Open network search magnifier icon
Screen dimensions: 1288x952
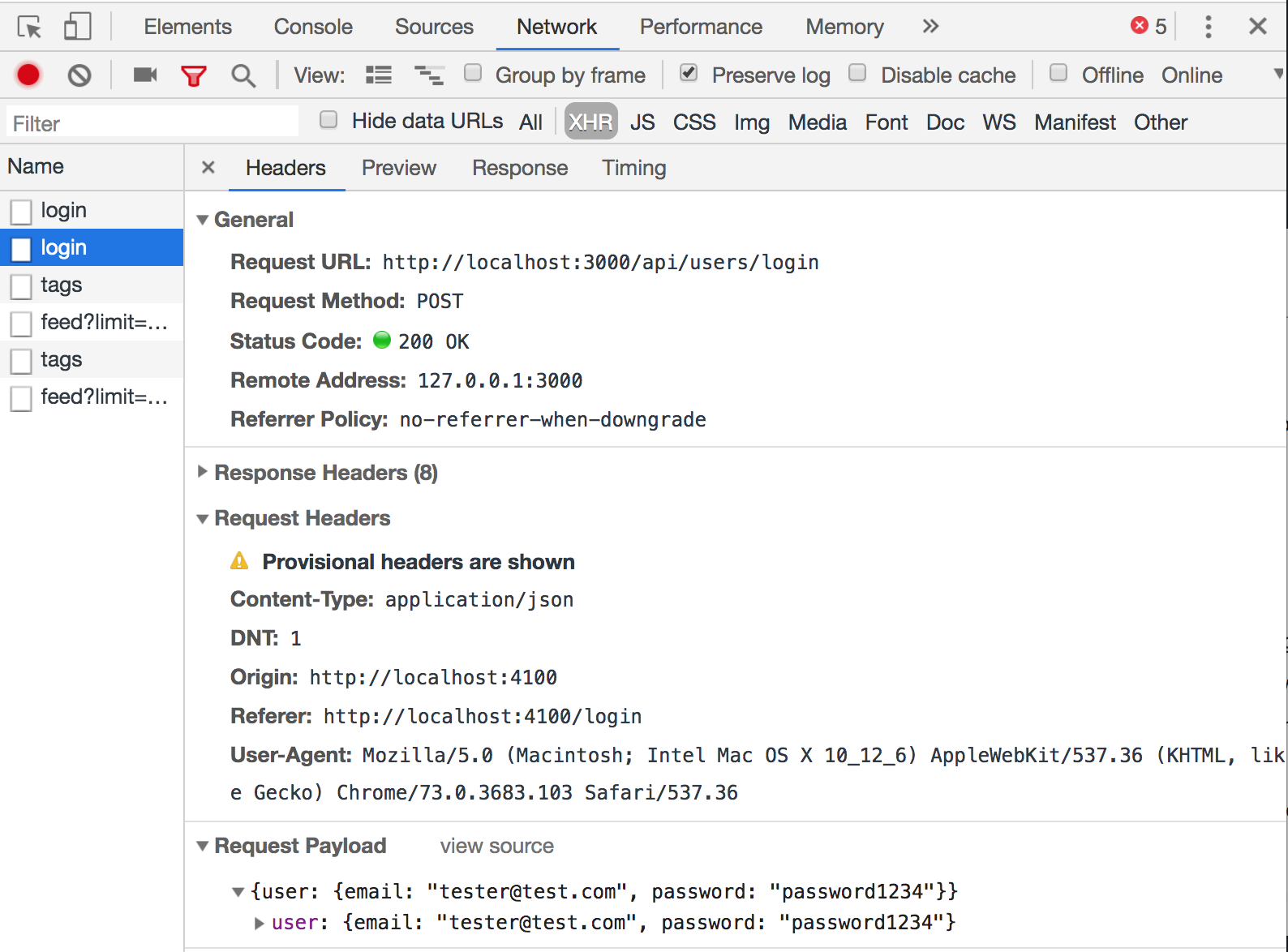(x=243, y=76)
